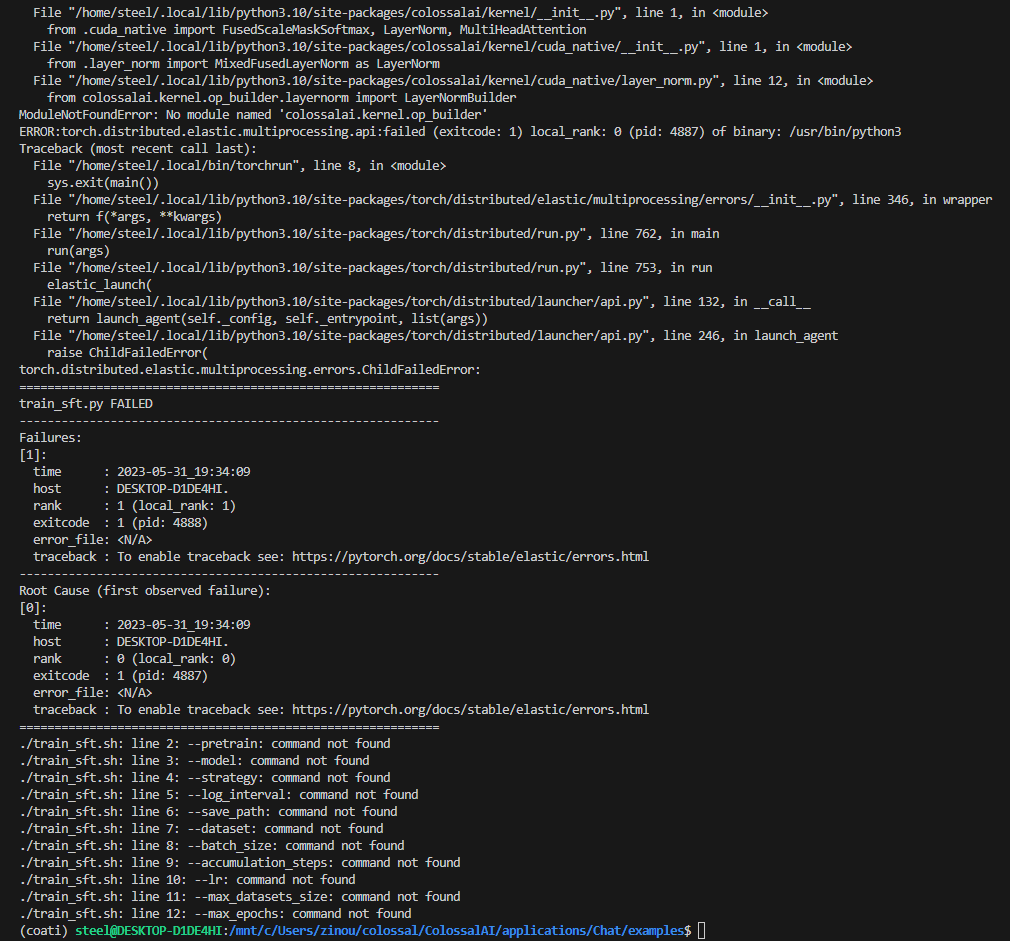The height and width of the screenshot is (941, 1010).
Task: Click the elastic_launch call in run.py traceback
Action: click(100, 284)
